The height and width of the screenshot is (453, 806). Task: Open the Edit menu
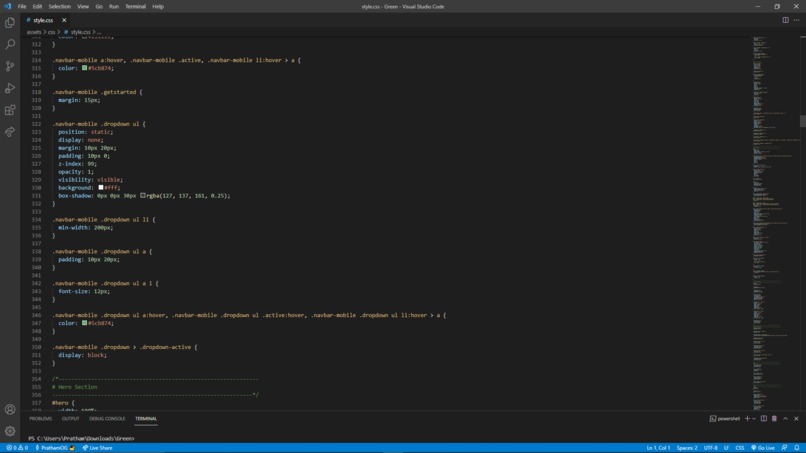coord(37,7)
